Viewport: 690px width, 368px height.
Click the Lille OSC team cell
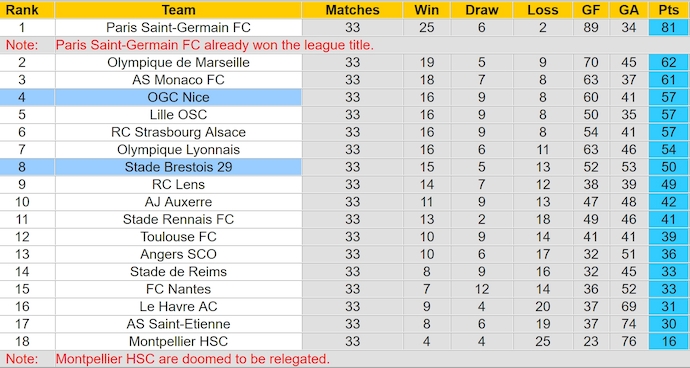[178, 114]
